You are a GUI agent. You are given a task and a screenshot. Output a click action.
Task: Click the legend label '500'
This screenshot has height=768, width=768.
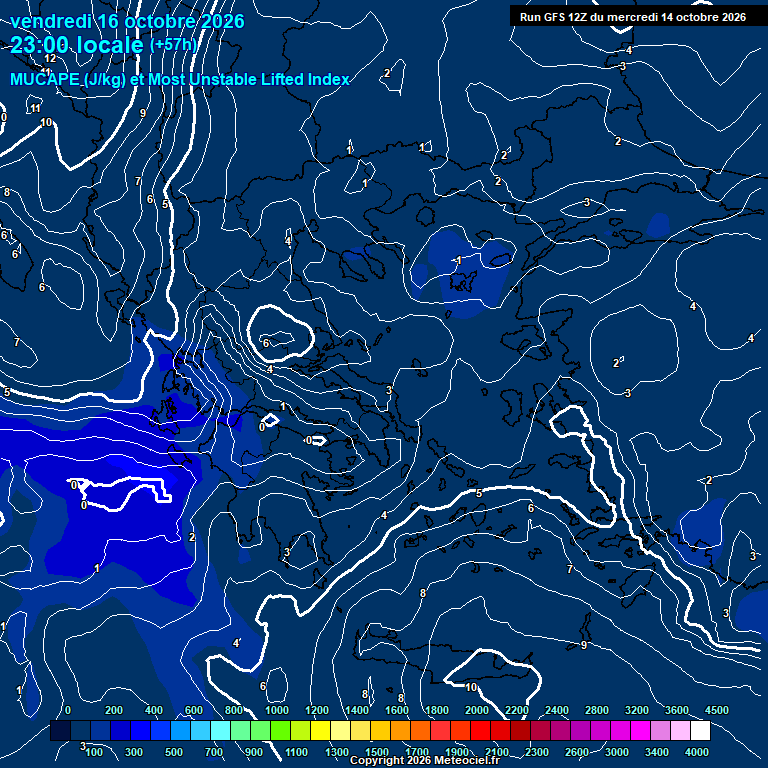point(173,752)
